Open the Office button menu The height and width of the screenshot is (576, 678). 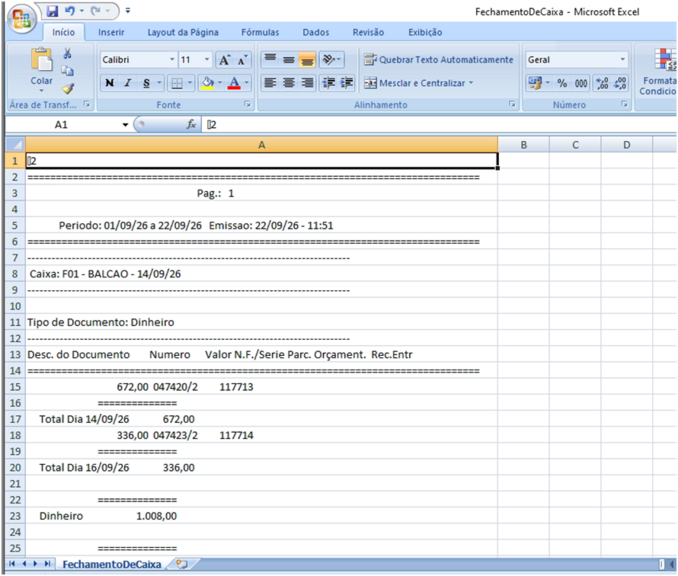click(x=22, y=19)
